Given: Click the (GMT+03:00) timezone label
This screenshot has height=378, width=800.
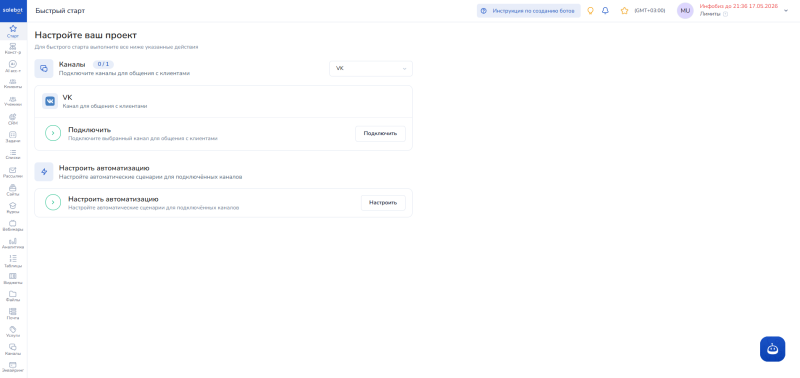Looking at the screenshot, I should click(x=649, y=11).
